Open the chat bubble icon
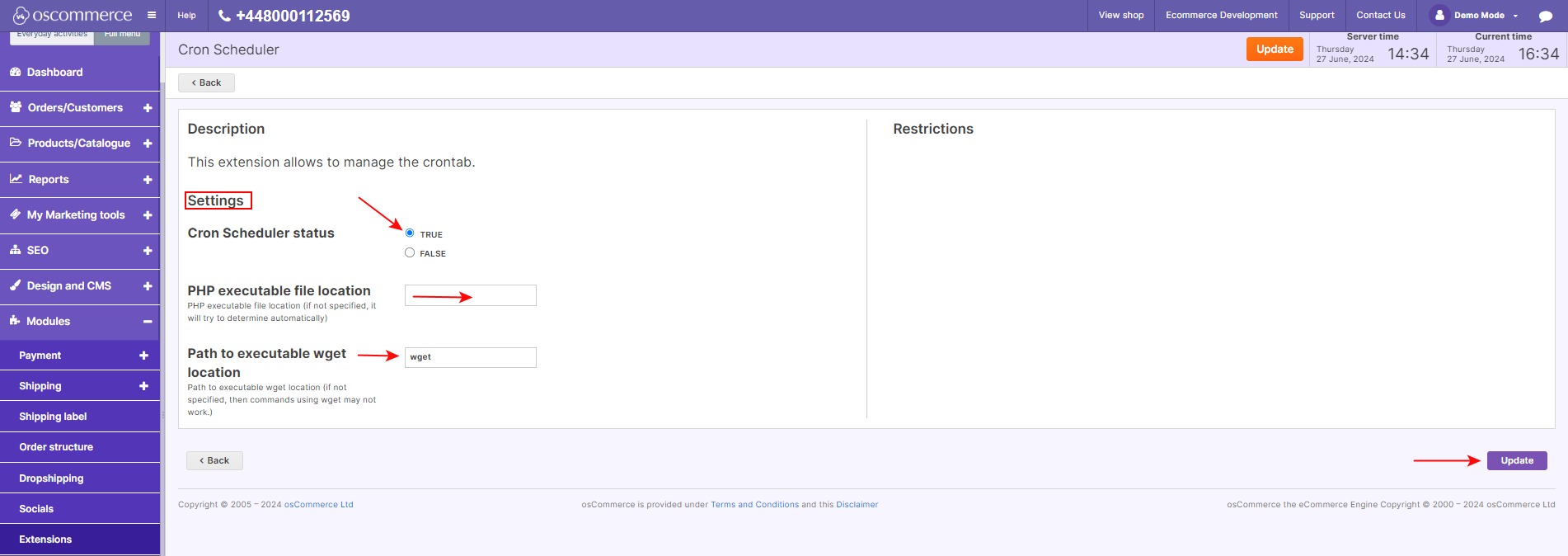This screenshot has width=1568, height=556. pyautogui.click(x=1546, y=16)
